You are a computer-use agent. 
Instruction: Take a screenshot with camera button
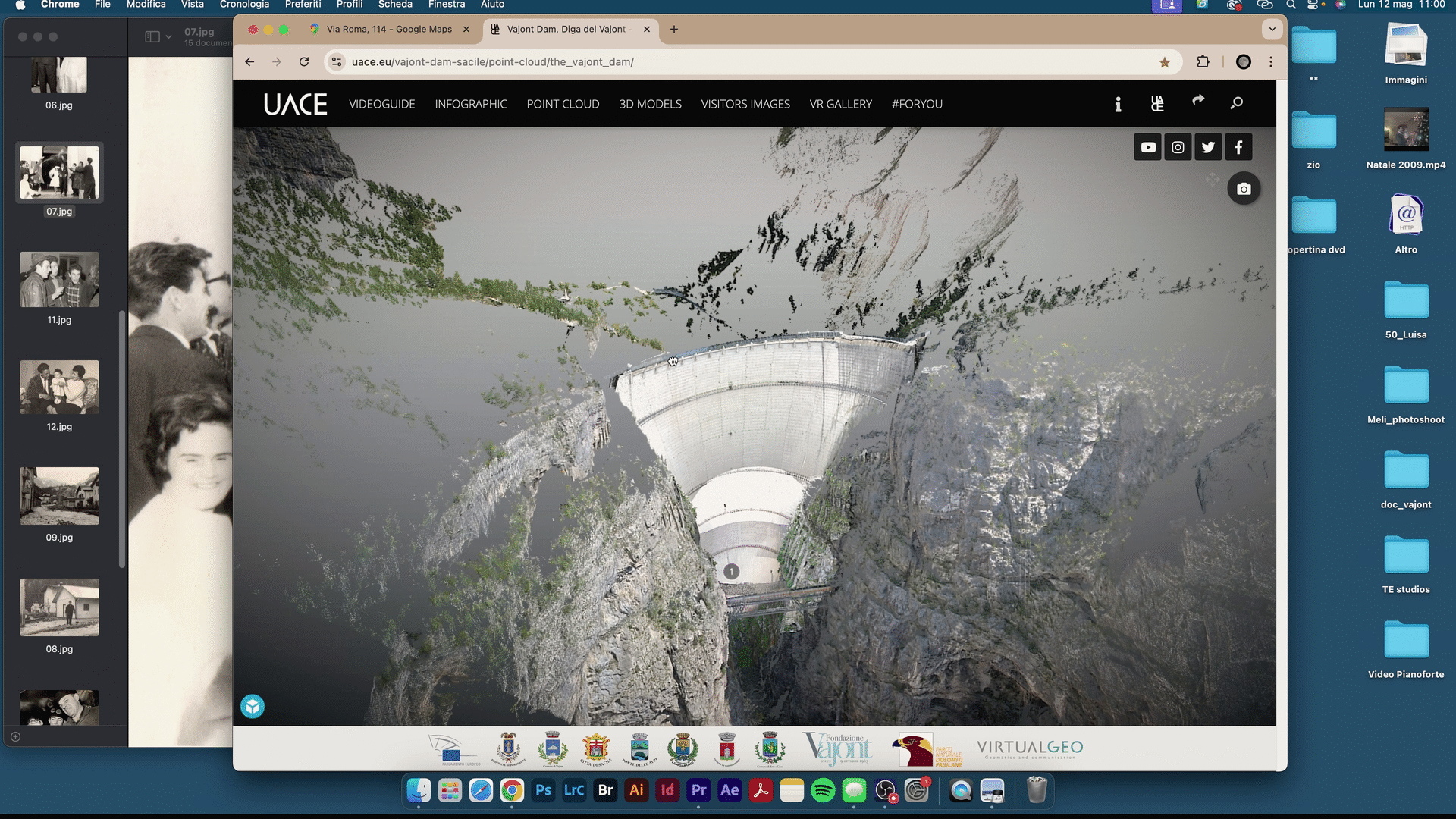(x=1244, y=189)
